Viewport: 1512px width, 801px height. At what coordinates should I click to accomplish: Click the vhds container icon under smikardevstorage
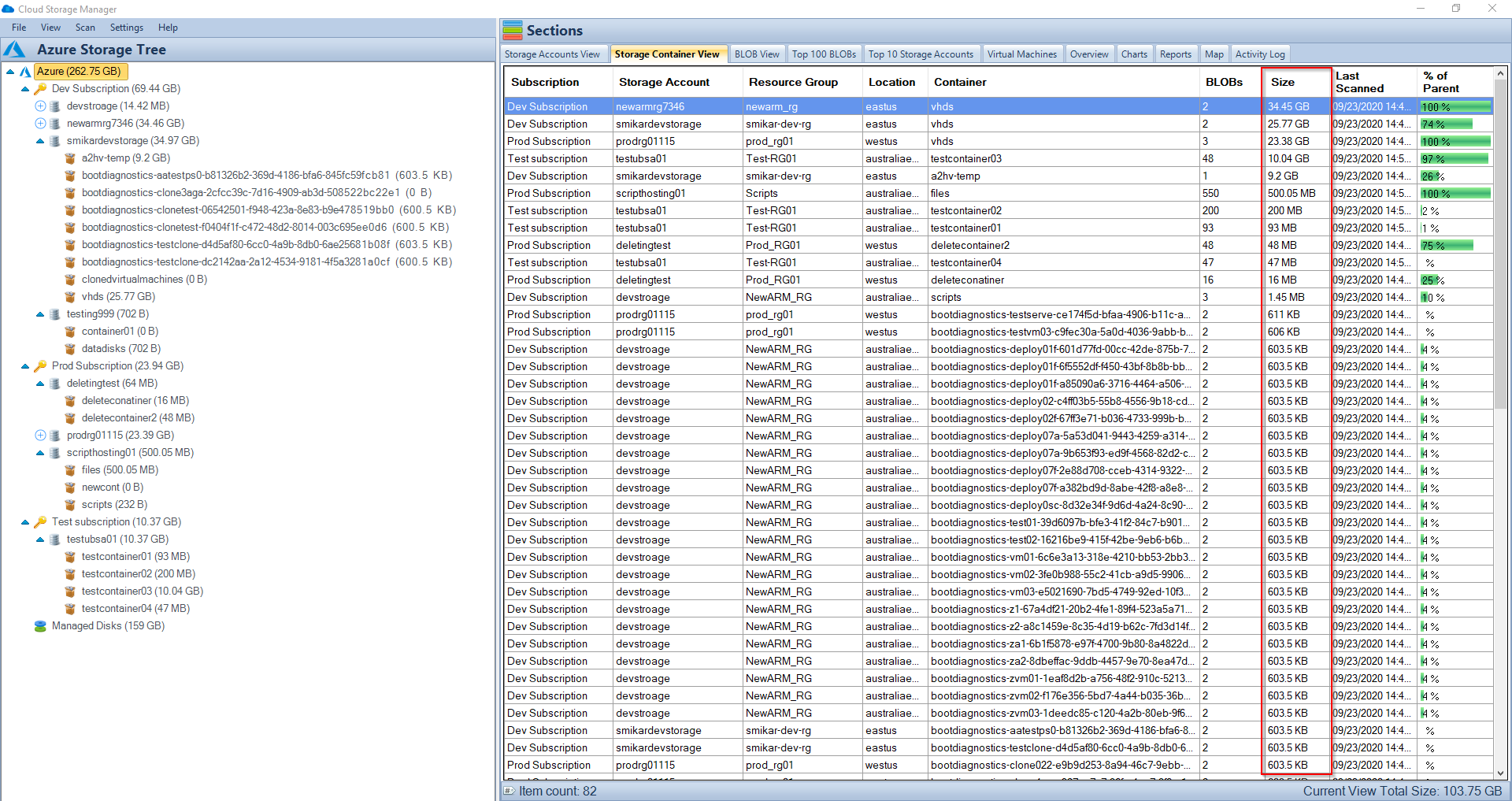point(71,297)
